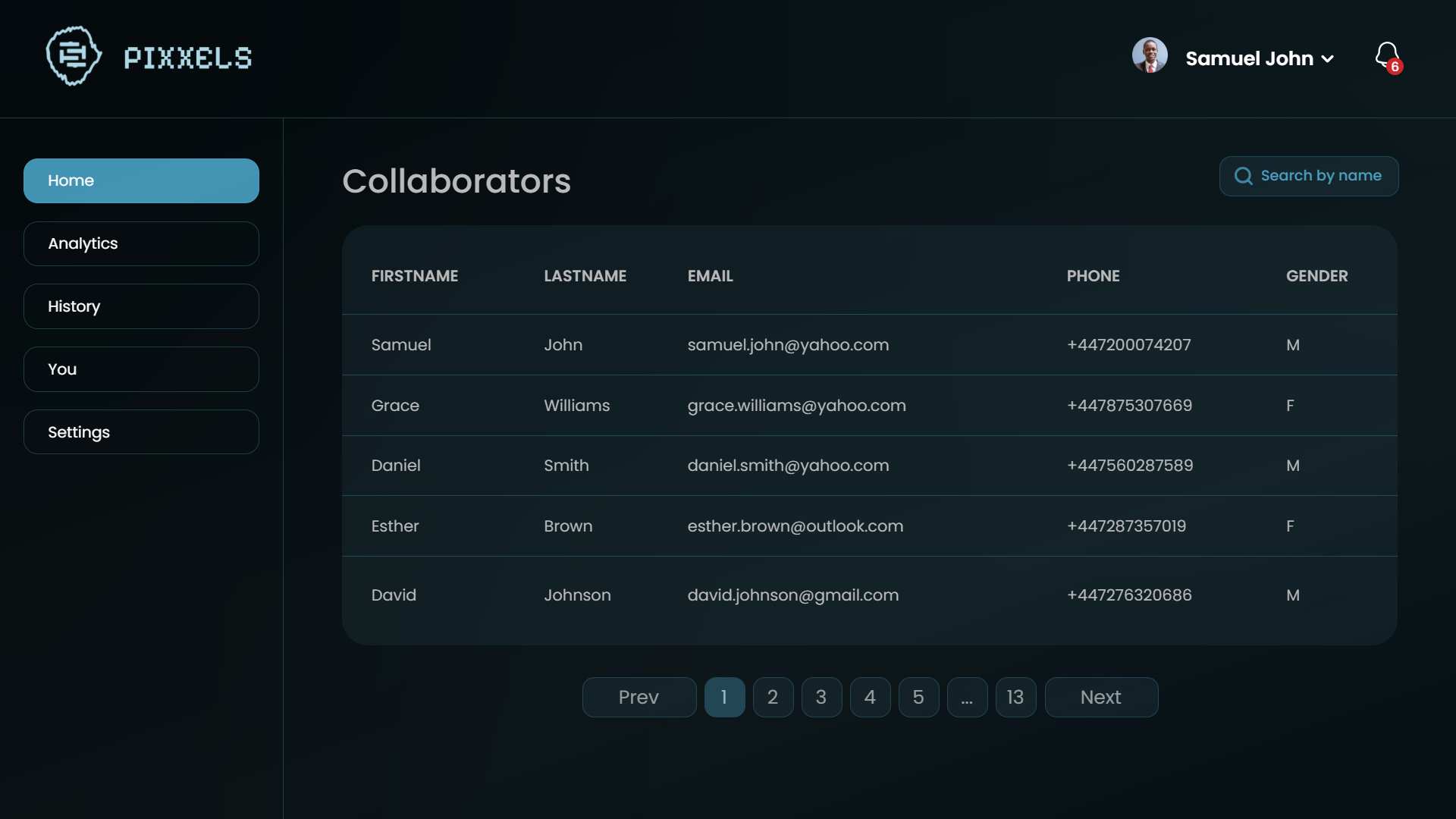Click the FIRSTNAME column header
This screenshot has width=1456, height=819.
414,276
